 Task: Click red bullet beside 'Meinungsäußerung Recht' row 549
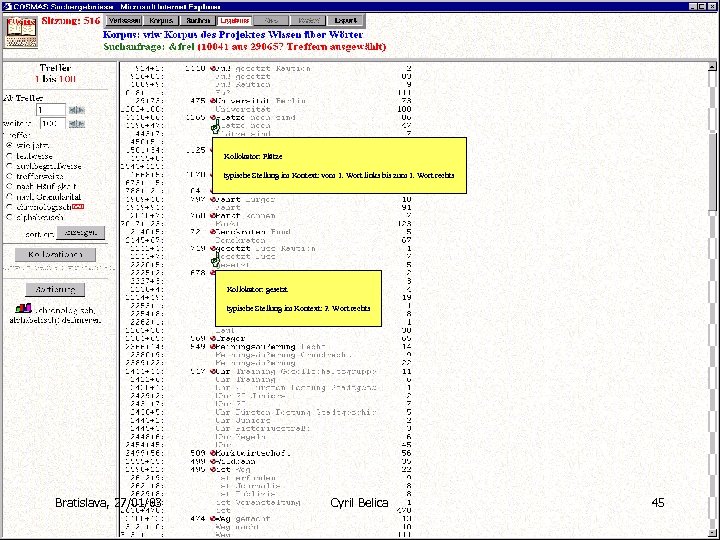click(213, 347)
